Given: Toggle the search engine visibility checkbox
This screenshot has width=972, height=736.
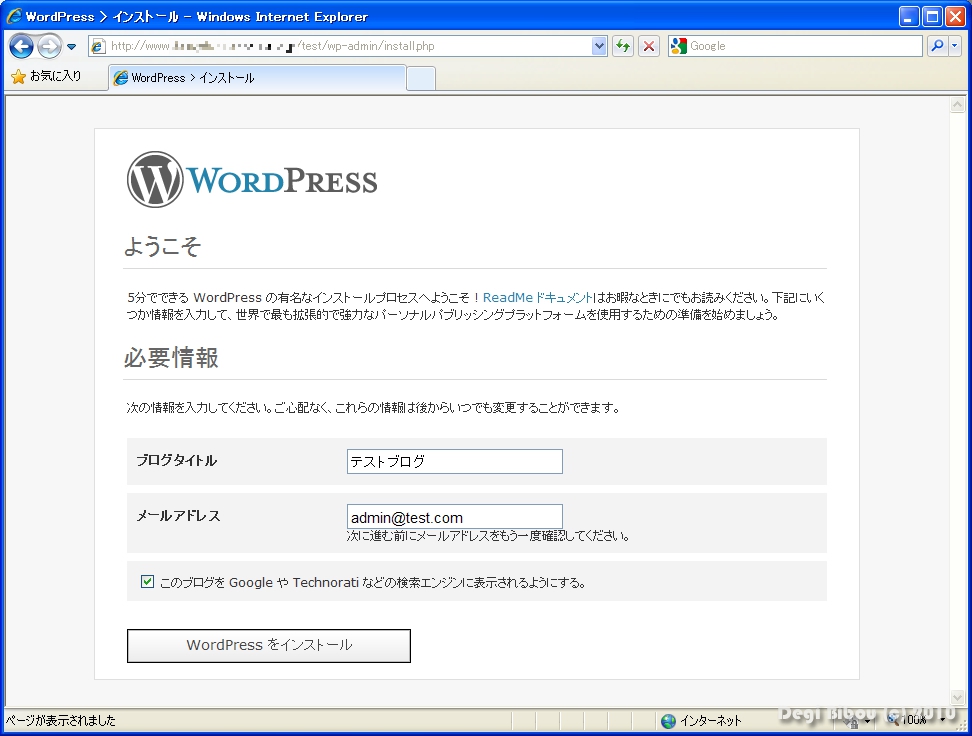Looking at the screenshot, I should (x=148, y=581).
